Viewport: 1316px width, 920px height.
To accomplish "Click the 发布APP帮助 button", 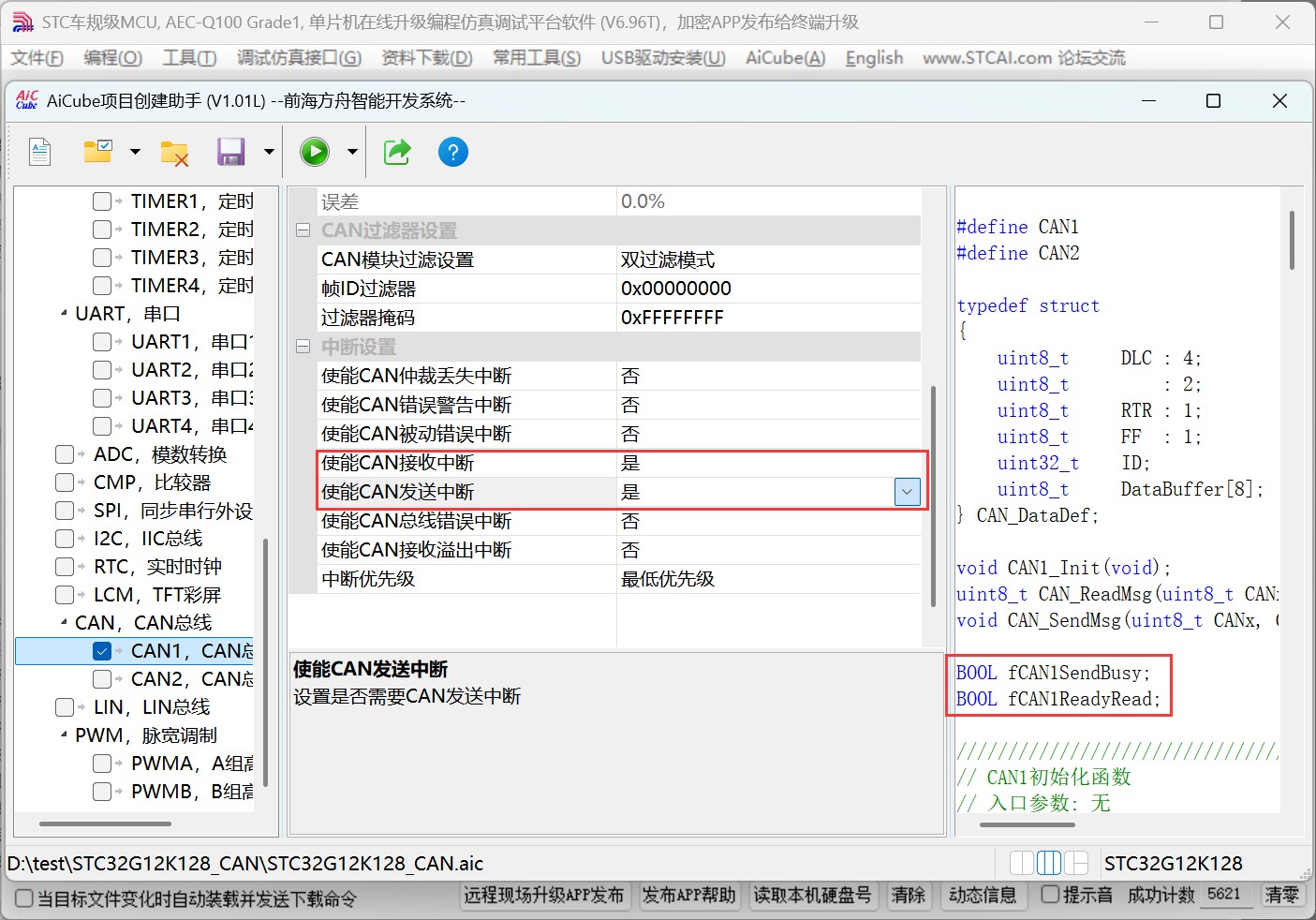I will click(x=689, y=896).
